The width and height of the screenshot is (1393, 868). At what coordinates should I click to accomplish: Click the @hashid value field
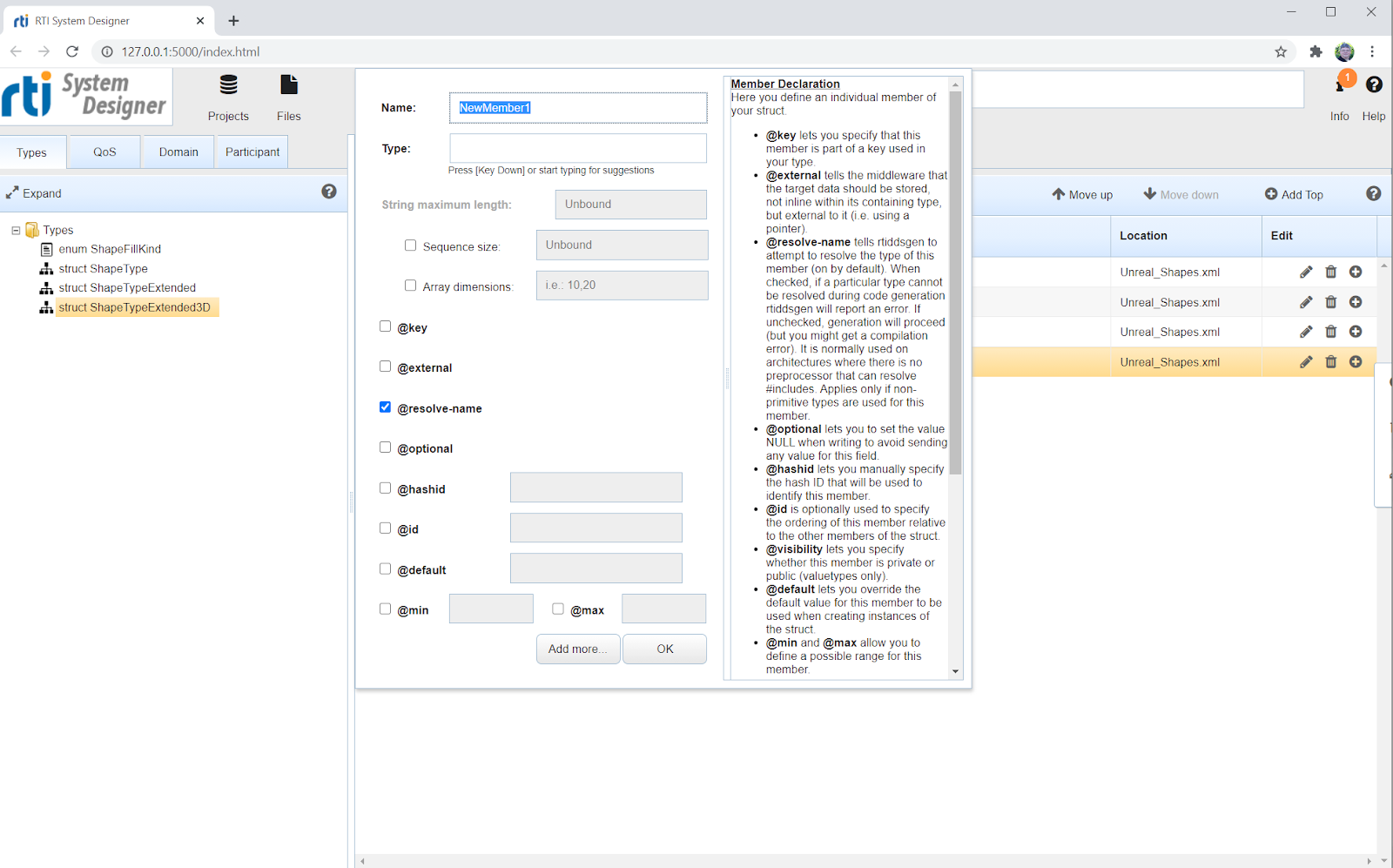[x=596, y=488]
